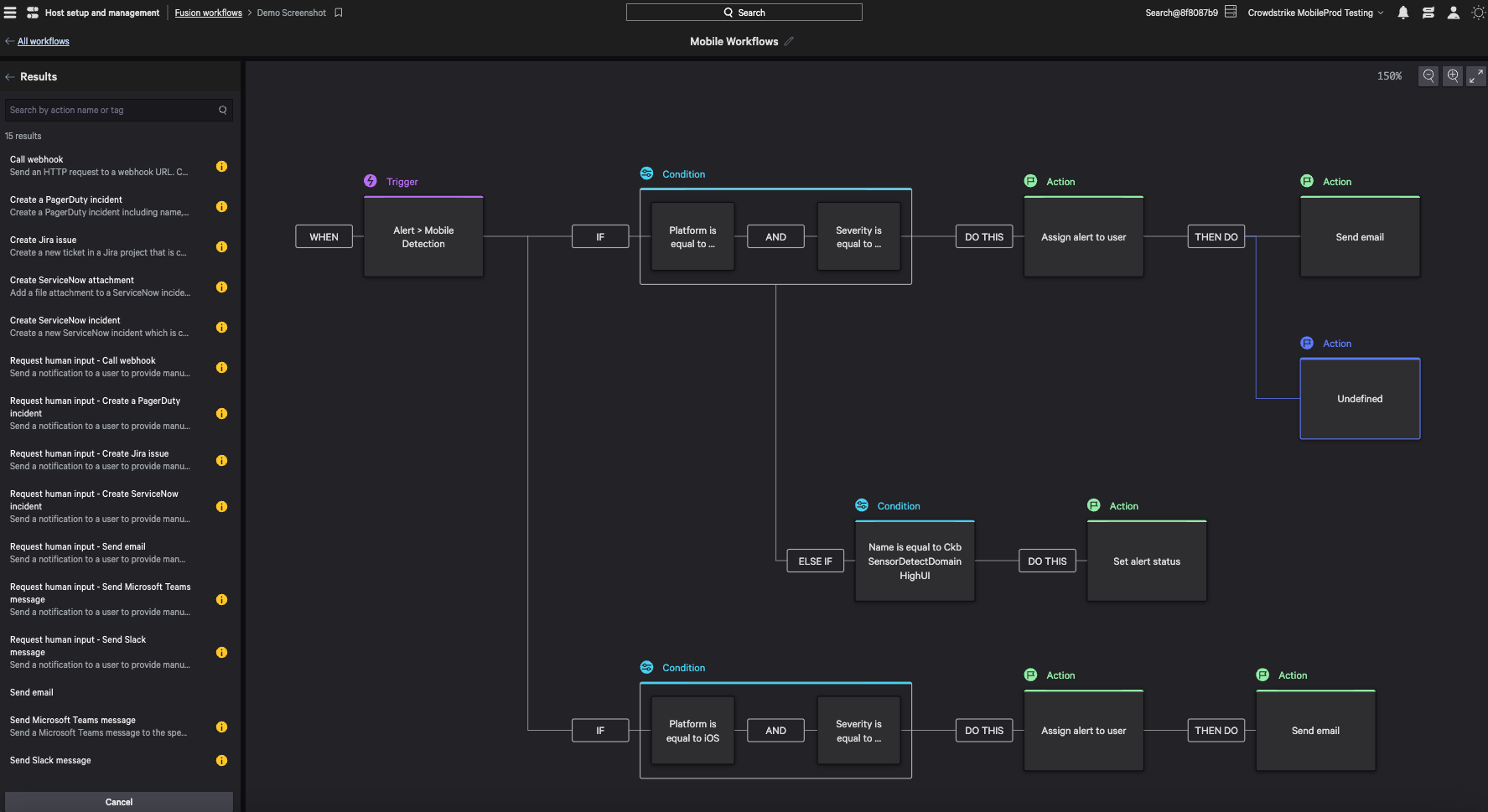This screenshot has width=1488, height=812.
Task: Show info for Create ServiceNow attachment
Action: coord(221,287)
